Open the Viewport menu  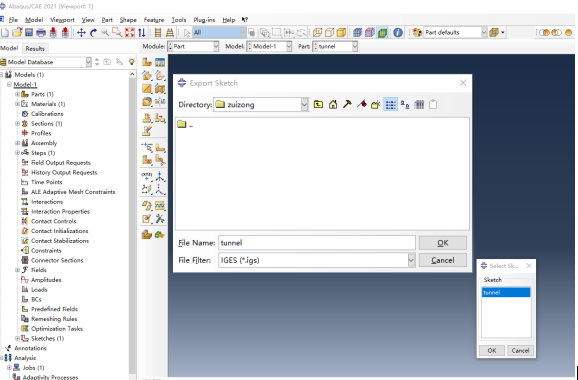click(x=62, y=20)
